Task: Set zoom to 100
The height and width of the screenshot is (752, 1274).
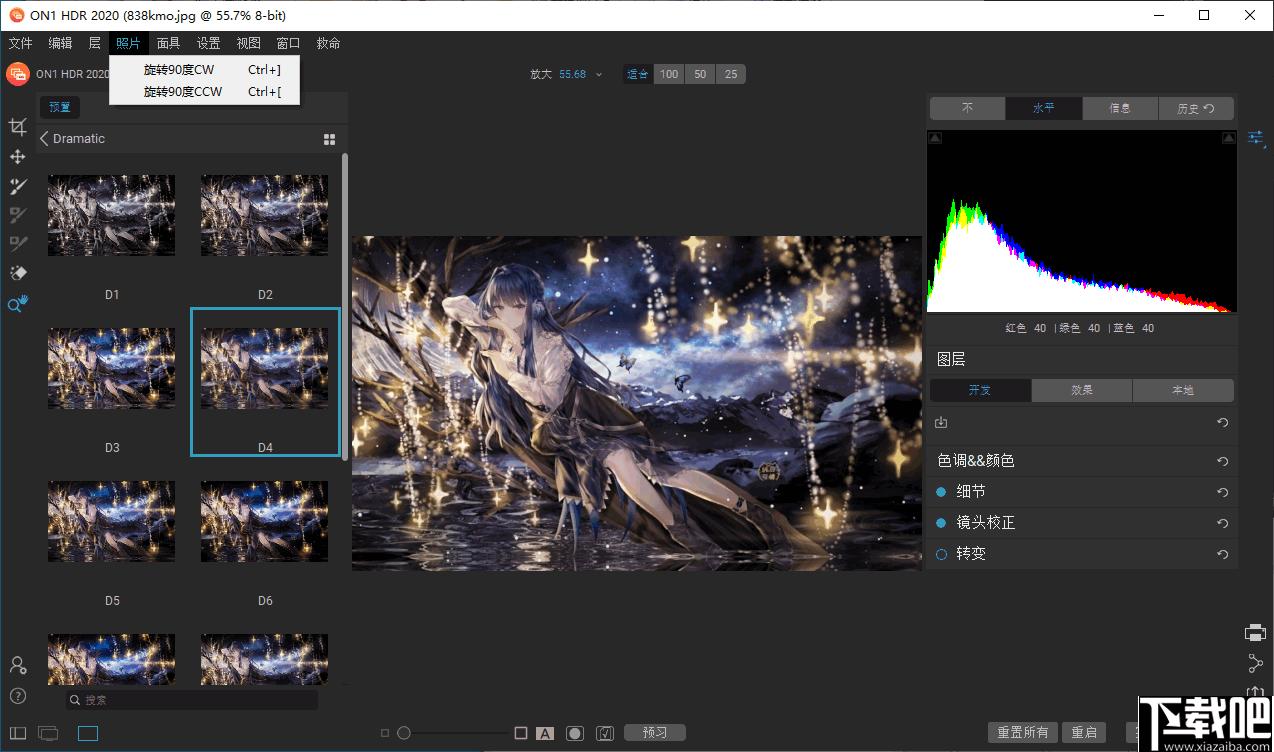Action: [x=669, y=74]
